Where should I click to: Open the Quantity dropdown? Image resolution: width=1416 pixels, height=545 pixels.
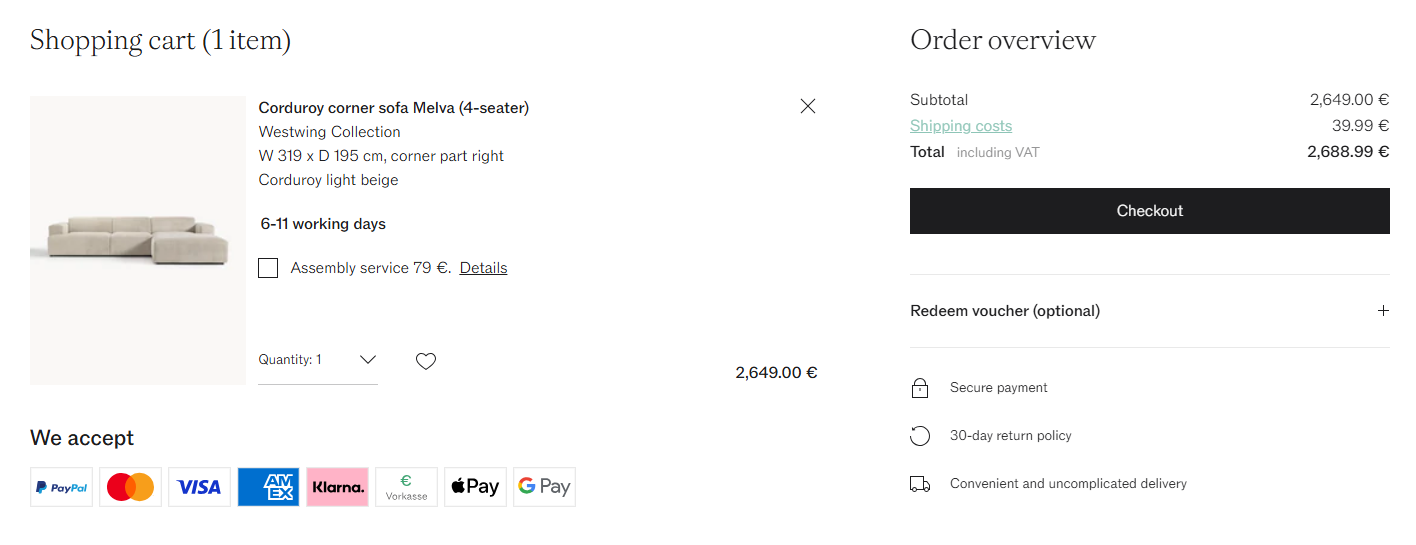pyautogui.click(x=318, y=360)
